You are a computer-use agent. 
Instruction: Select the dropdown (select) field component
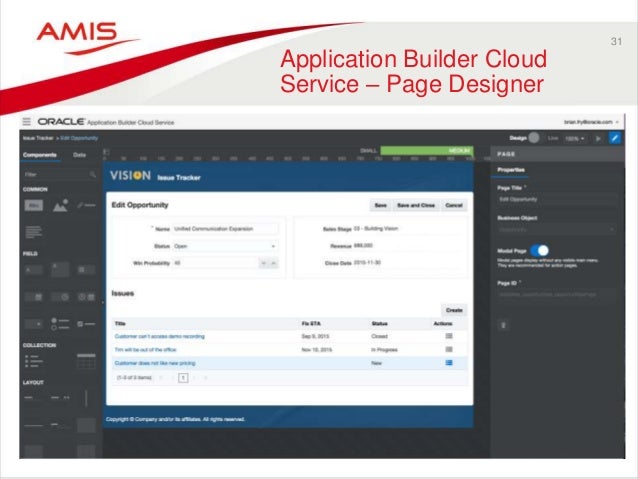[34, 324]
